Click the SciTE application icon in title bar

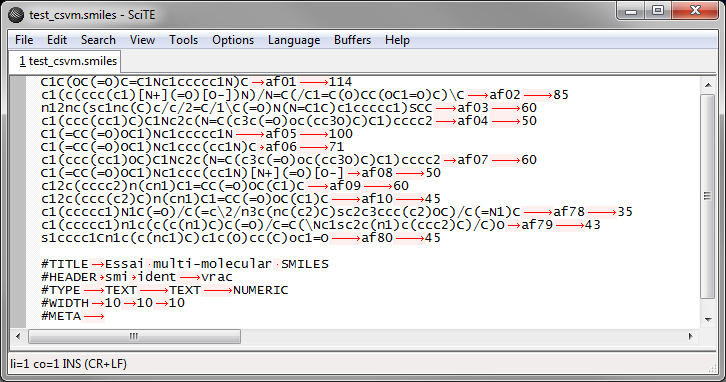pyautogui.click(x=16, y=15)
